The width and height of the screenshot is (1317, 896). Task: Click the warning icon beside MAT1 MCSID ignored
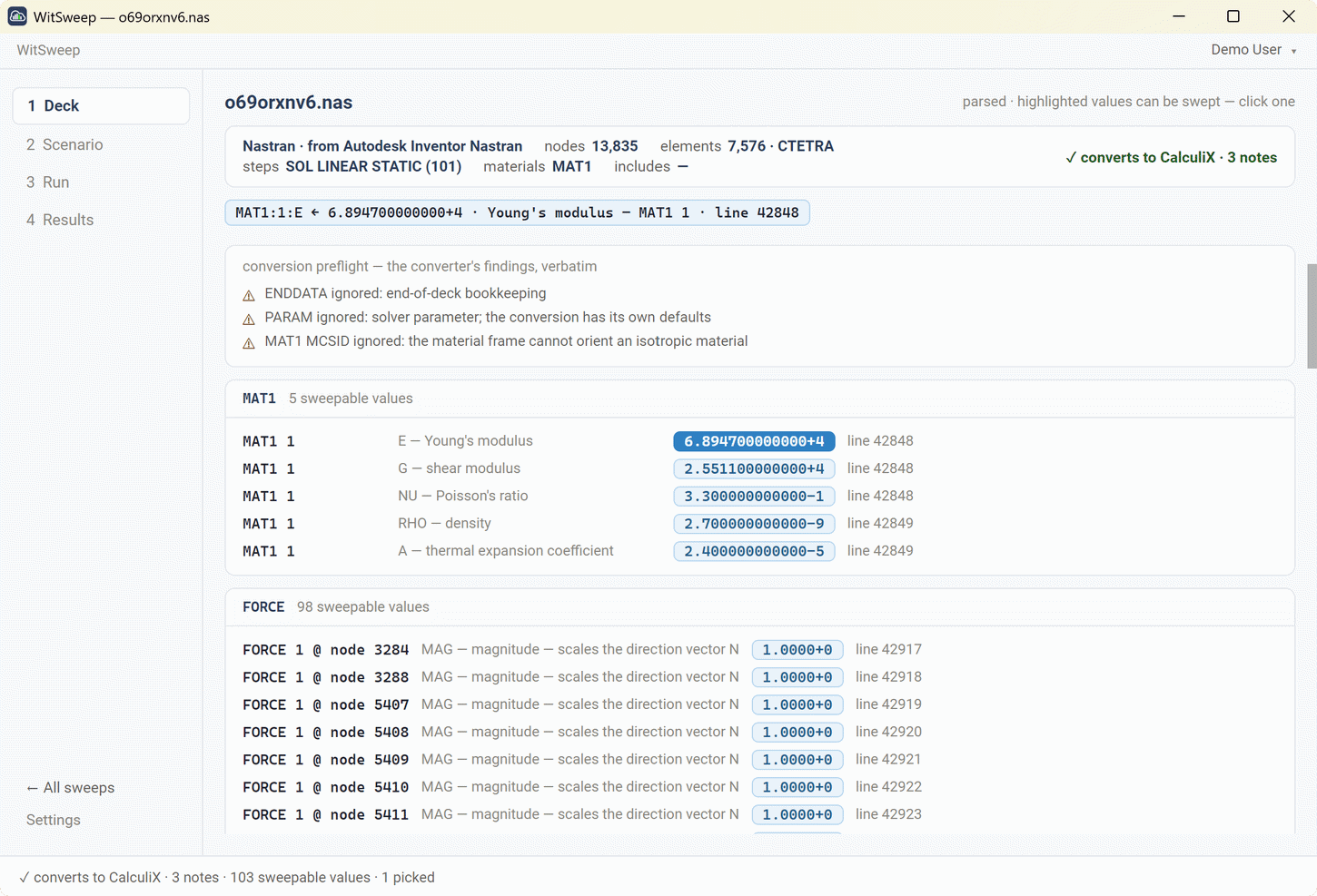click(x=249, y=342)
